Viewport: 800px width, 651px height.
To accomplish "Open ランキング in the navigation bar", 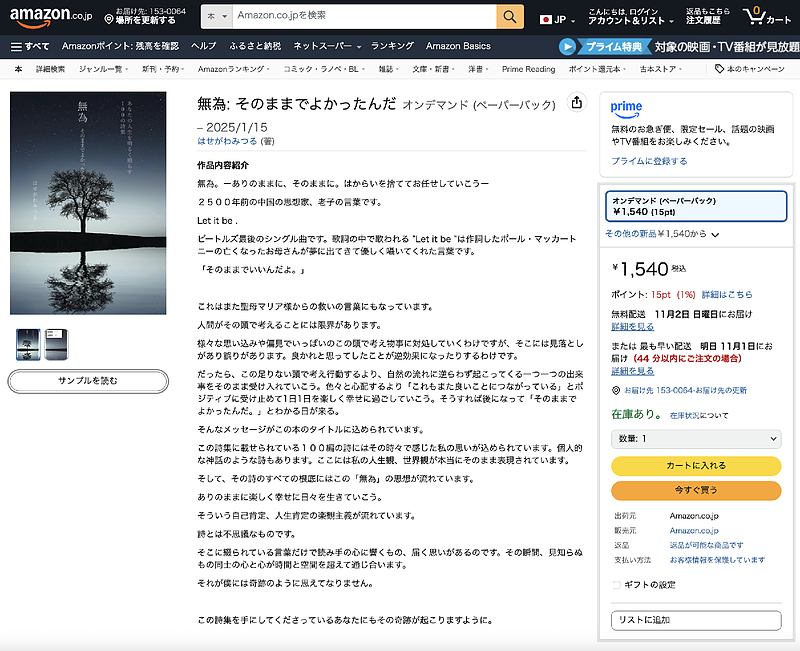I will [392, 46].
